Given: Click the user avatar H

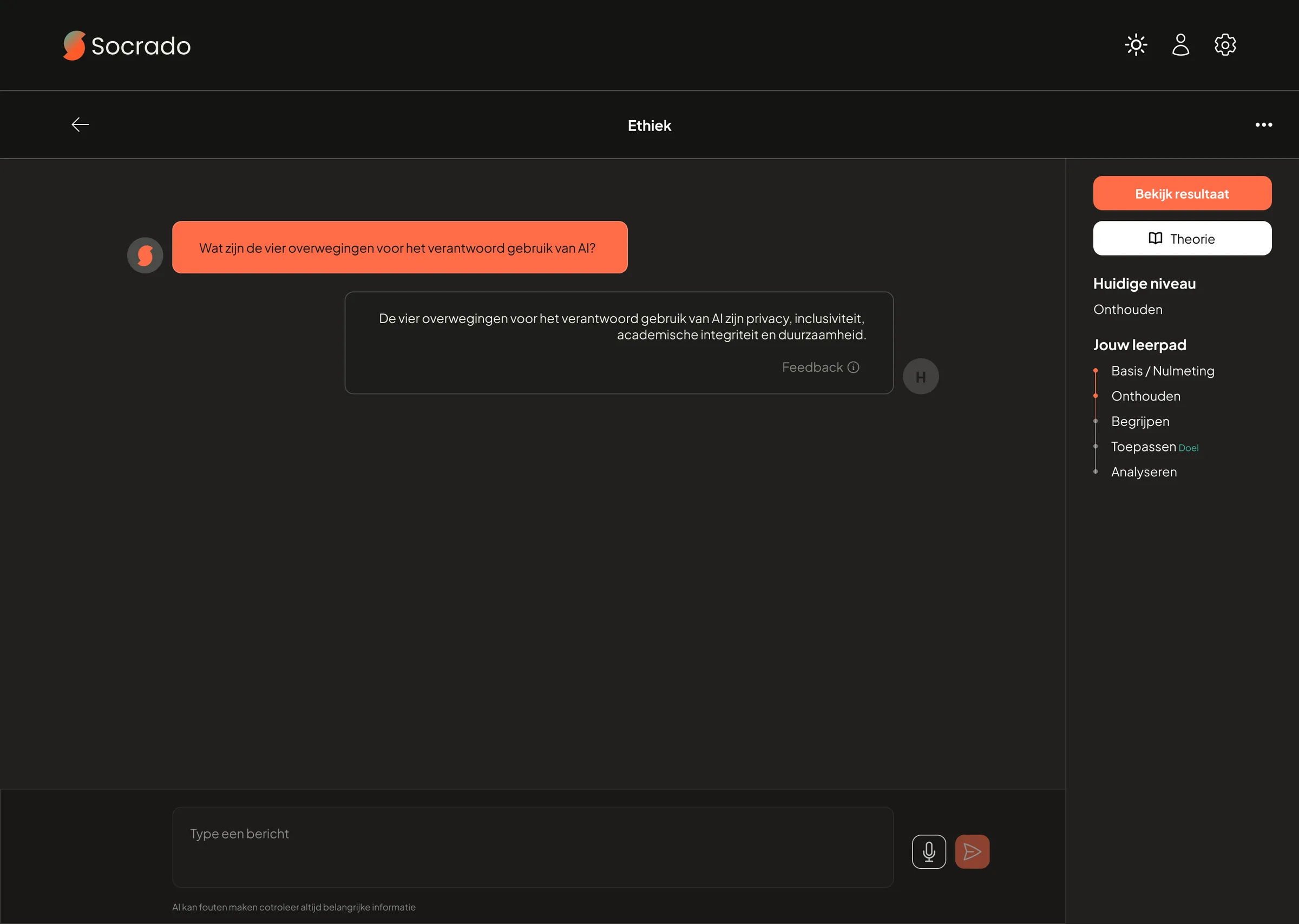Looking at the screenshot, I should click(921, 377).
